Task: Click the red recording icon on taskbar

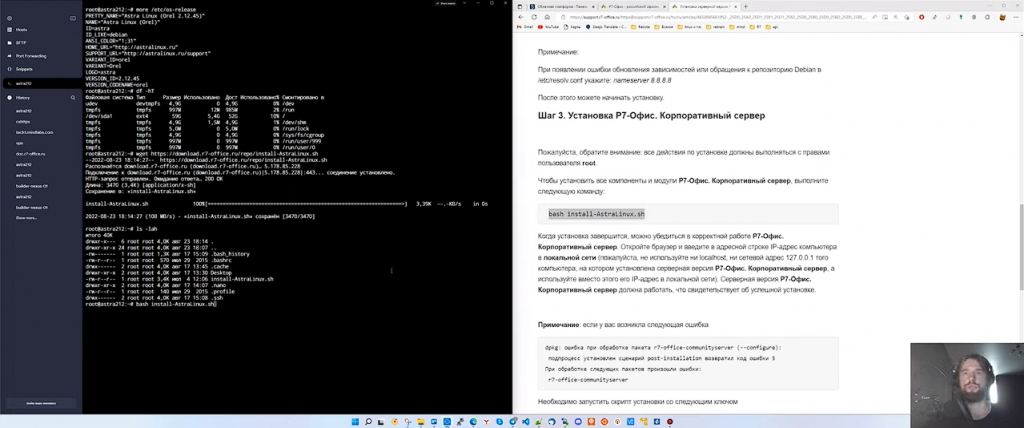Action: pos(669,421)
